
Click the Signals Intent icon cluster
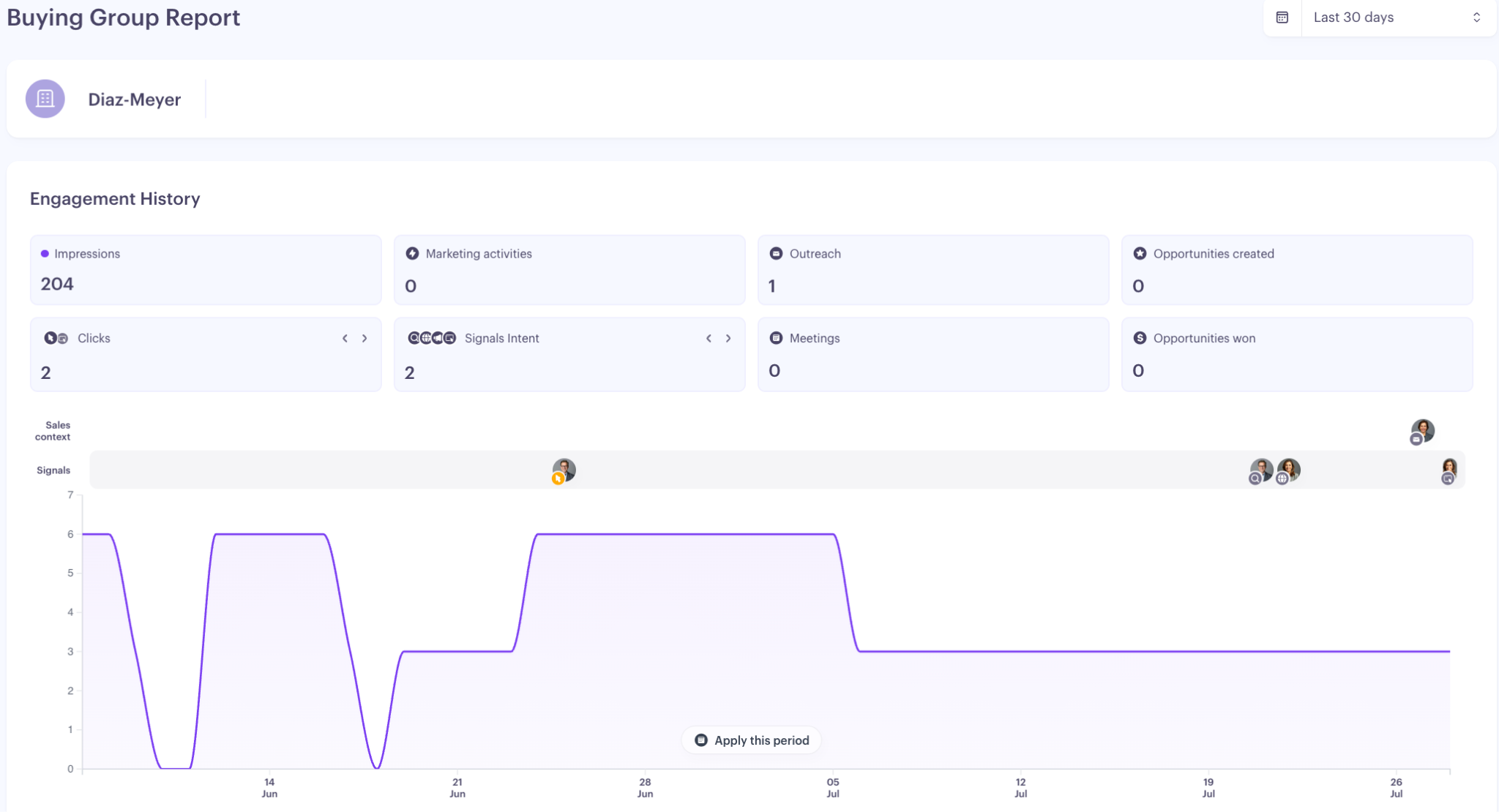[432, 338]
